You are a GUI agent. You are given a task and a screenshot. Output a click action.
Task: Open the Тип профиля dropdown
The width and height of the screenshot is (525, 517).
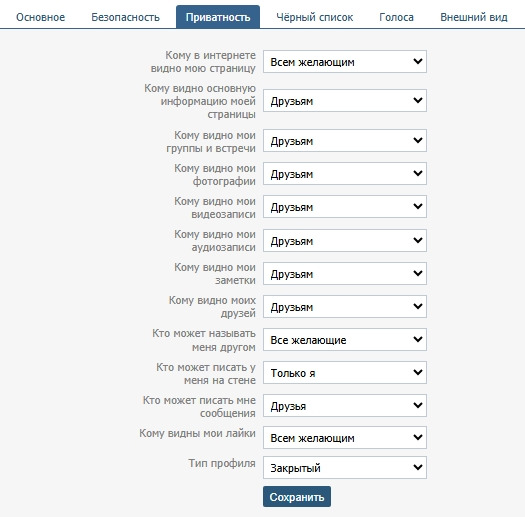(x=345, y=467)
